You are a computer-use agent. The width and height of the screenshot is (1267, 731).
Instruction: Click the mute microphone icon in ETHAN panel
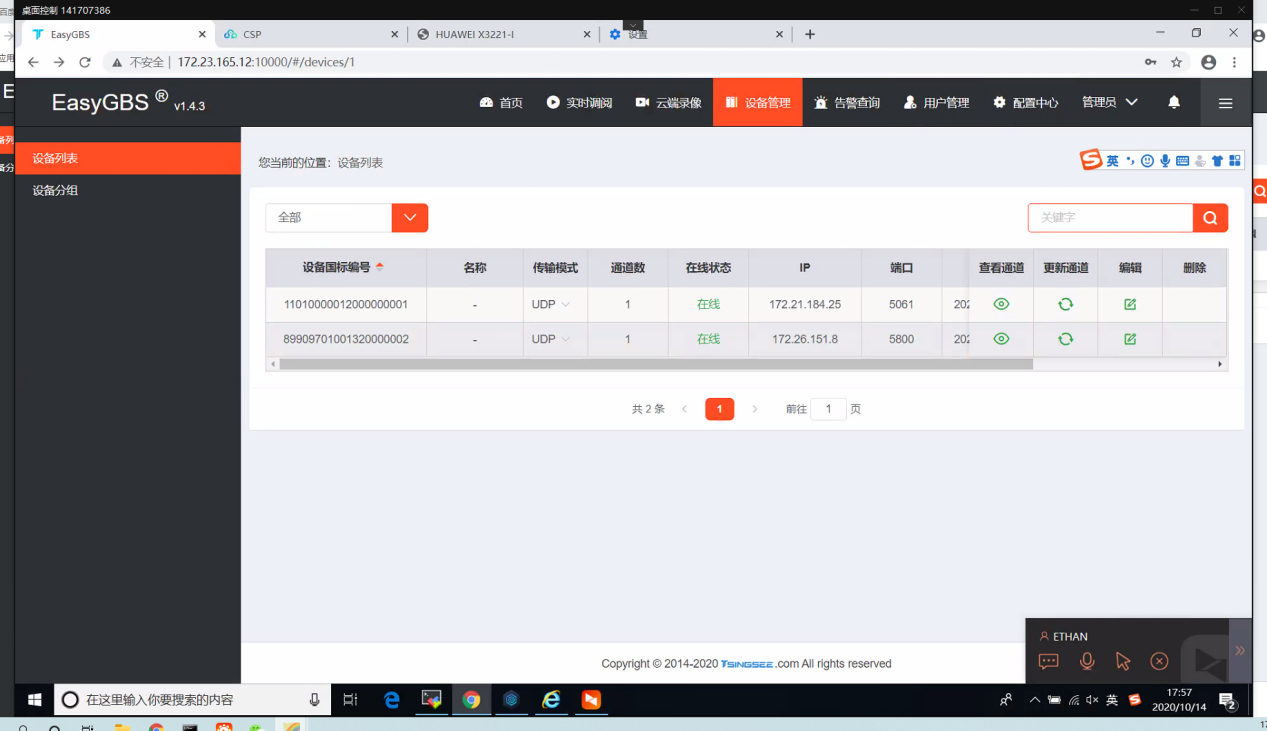1086,661
